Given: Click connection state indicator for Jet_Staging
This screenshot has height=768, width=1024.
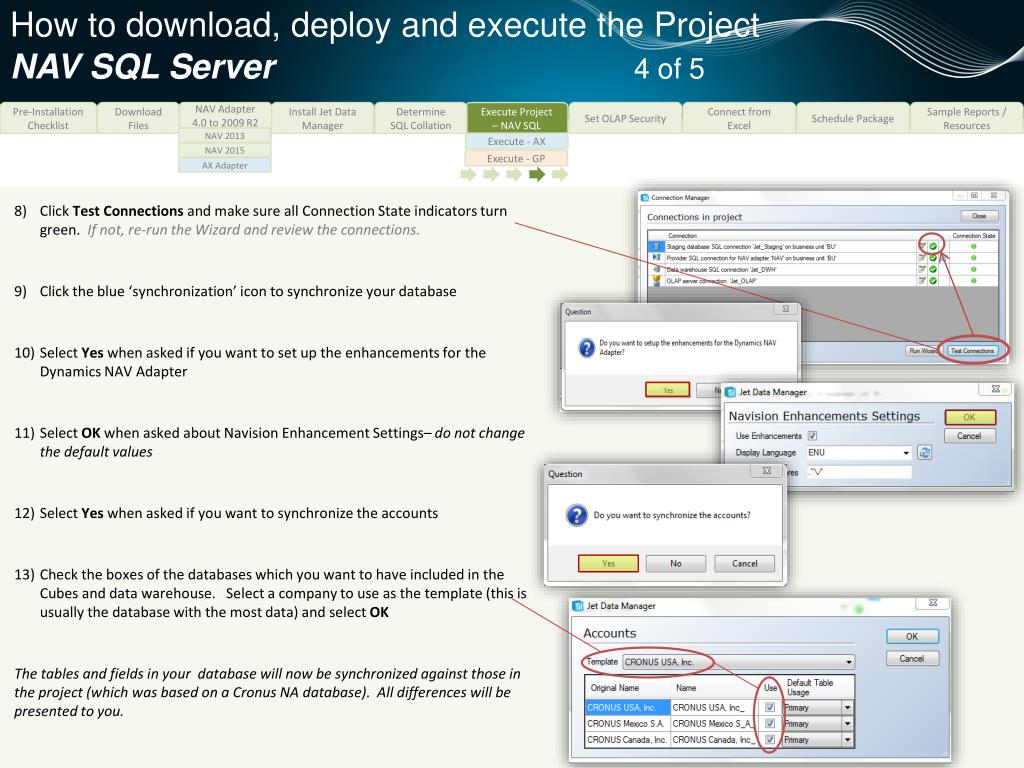Looking at the screenshot, I should pyautogui.click(x=974, y=246).
